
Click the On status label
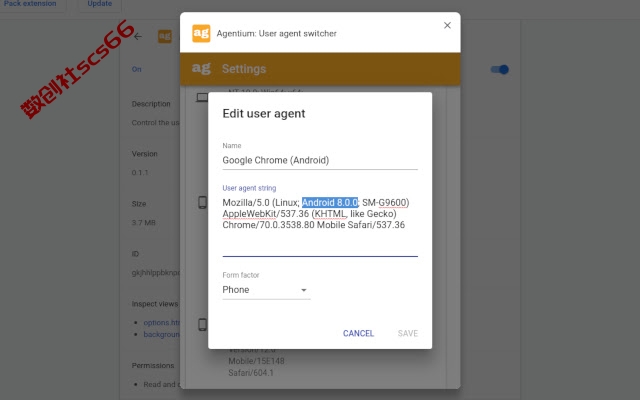(136, 69)
